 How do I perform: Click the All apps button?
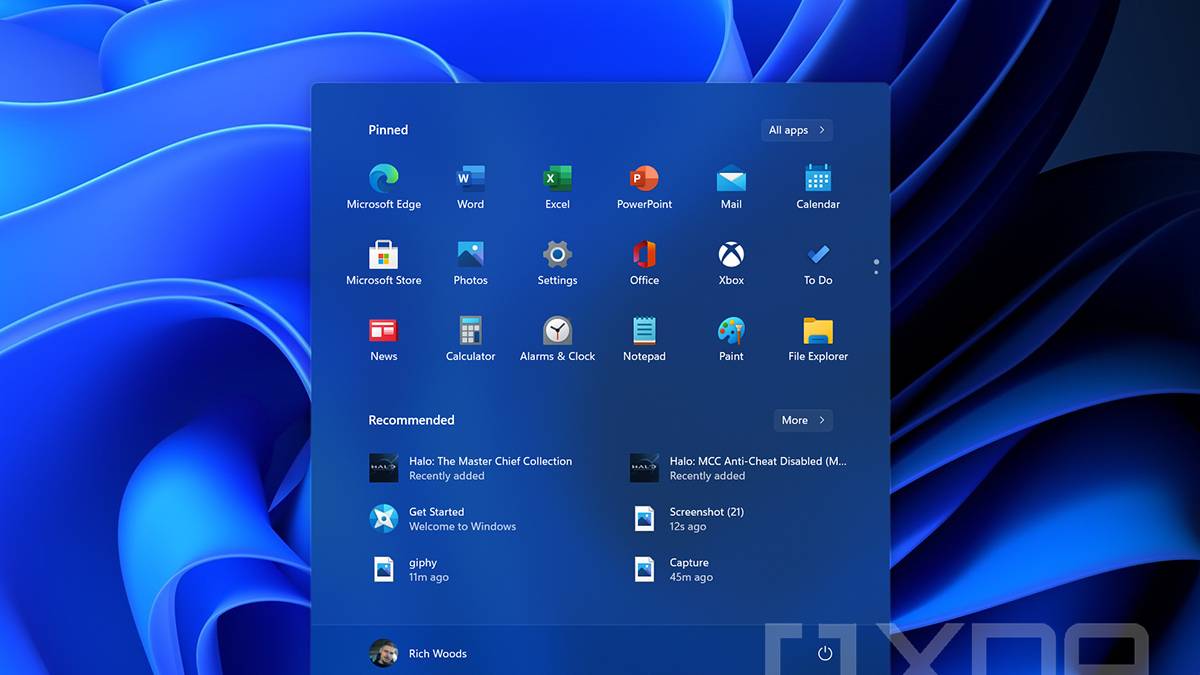click(x=796, y=130)
